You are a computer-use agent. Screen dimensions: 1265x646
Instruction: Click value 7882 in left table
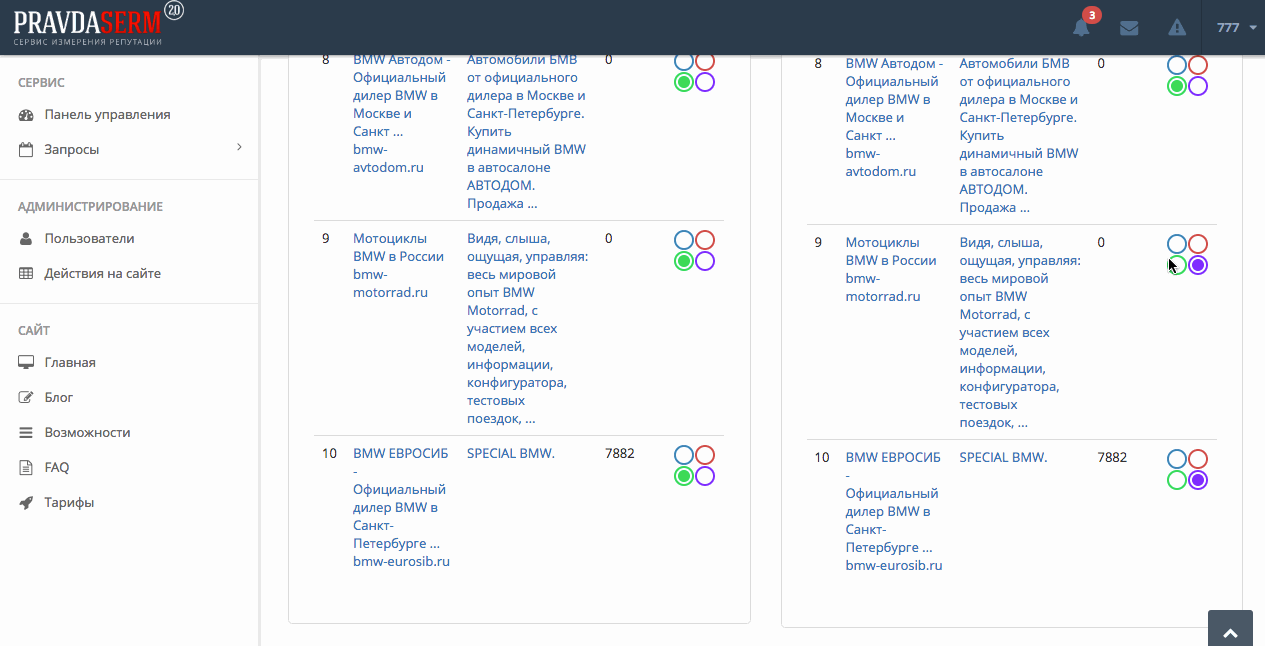pyautogui.click(x=620, y=454)
